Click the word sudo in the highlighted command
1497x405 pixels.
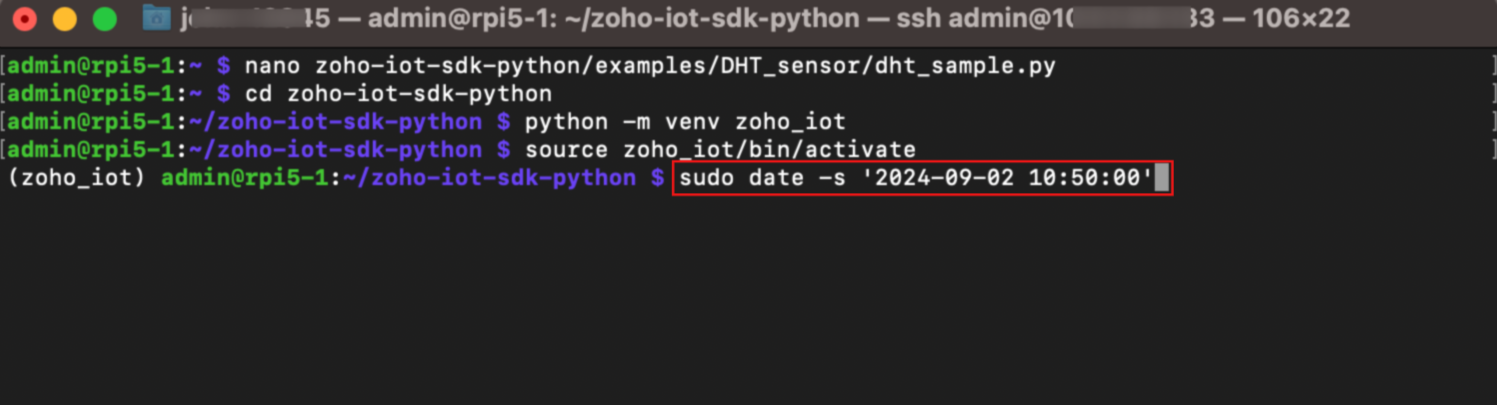pos(707,179)
